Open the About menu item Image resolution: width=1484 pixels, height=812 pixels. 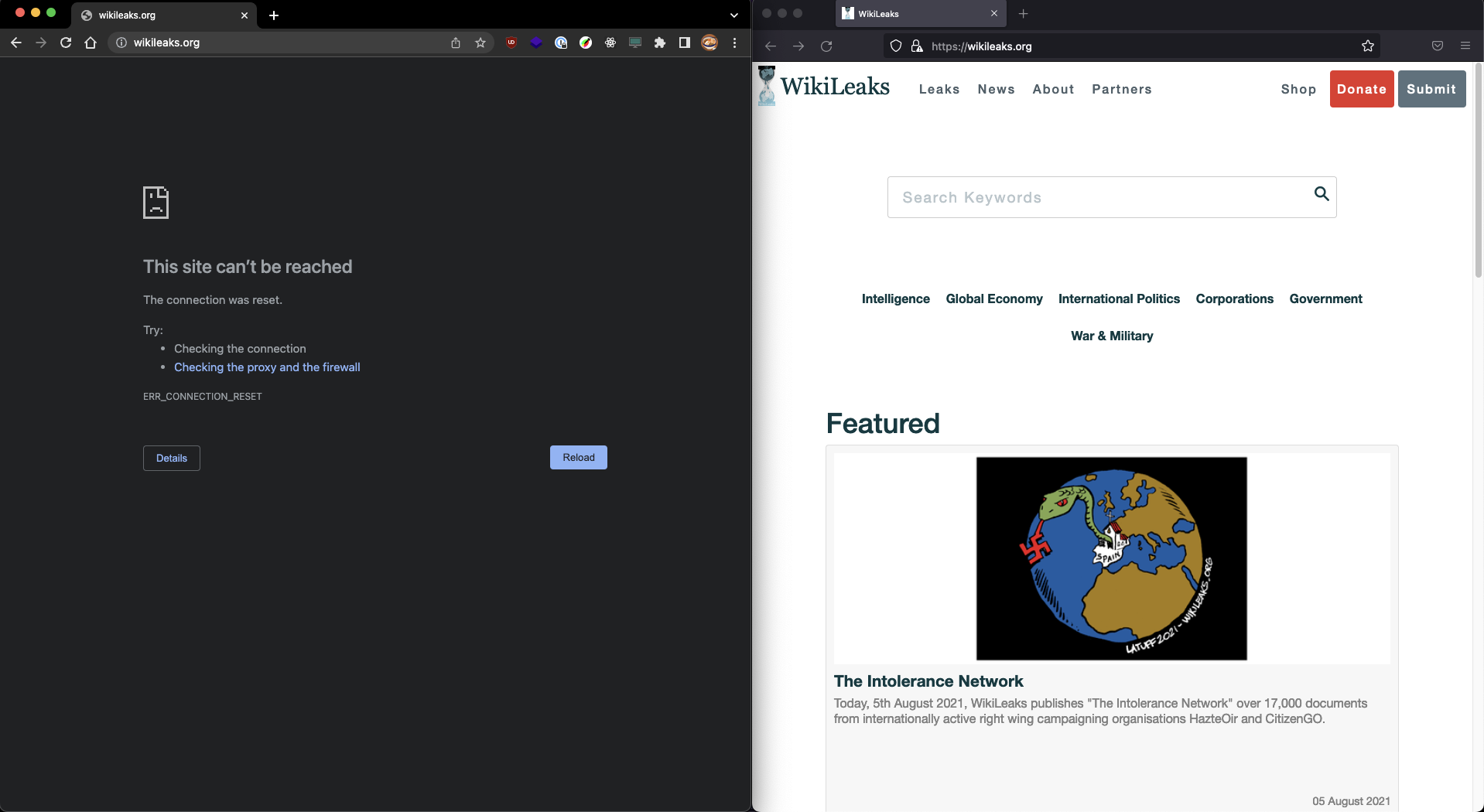pos(1053,90)
